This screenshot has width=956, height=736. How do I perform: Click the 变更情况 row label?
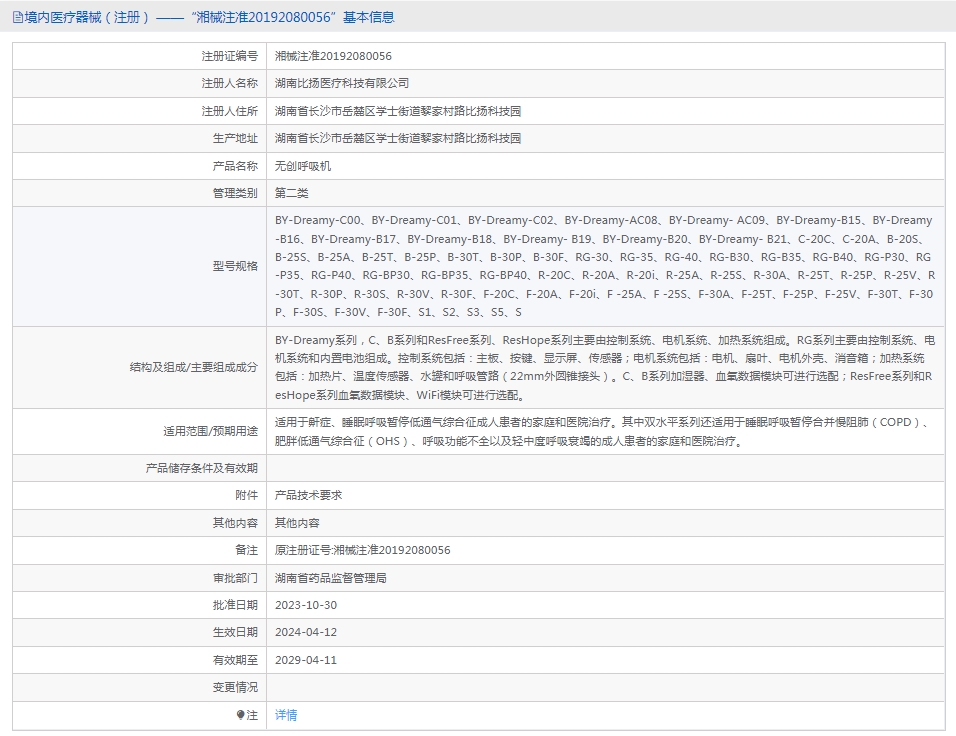(x=235, y=687)
